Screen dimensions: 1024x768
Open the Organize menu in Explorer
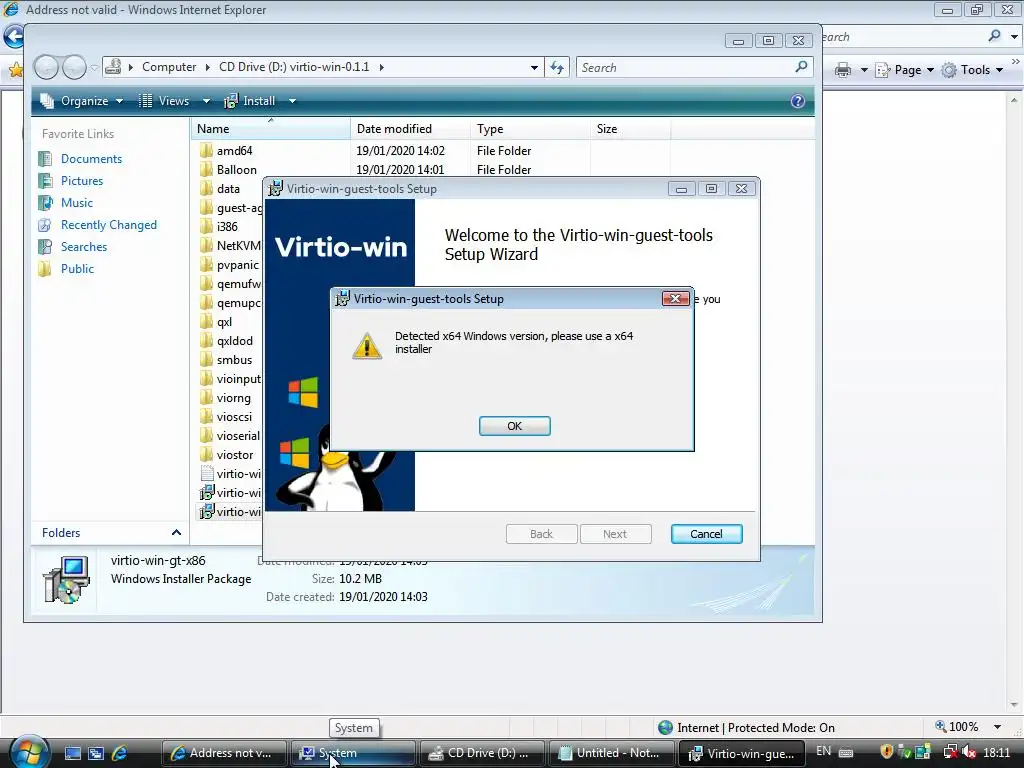click(x=82, y=101)
